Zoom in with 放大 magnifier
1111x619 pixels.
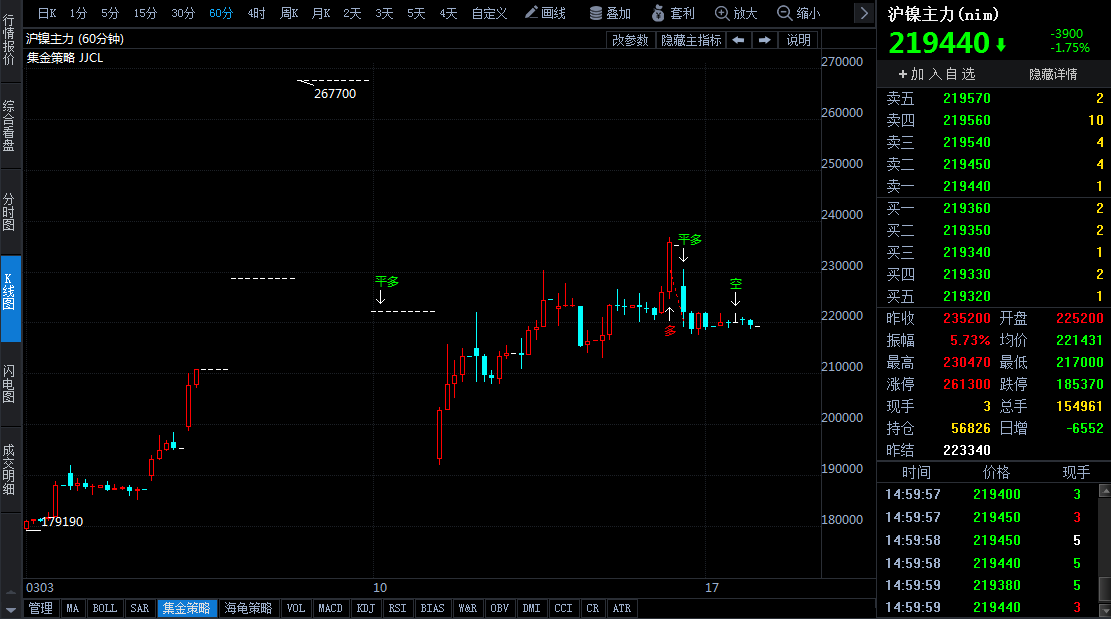coord(736,13)
